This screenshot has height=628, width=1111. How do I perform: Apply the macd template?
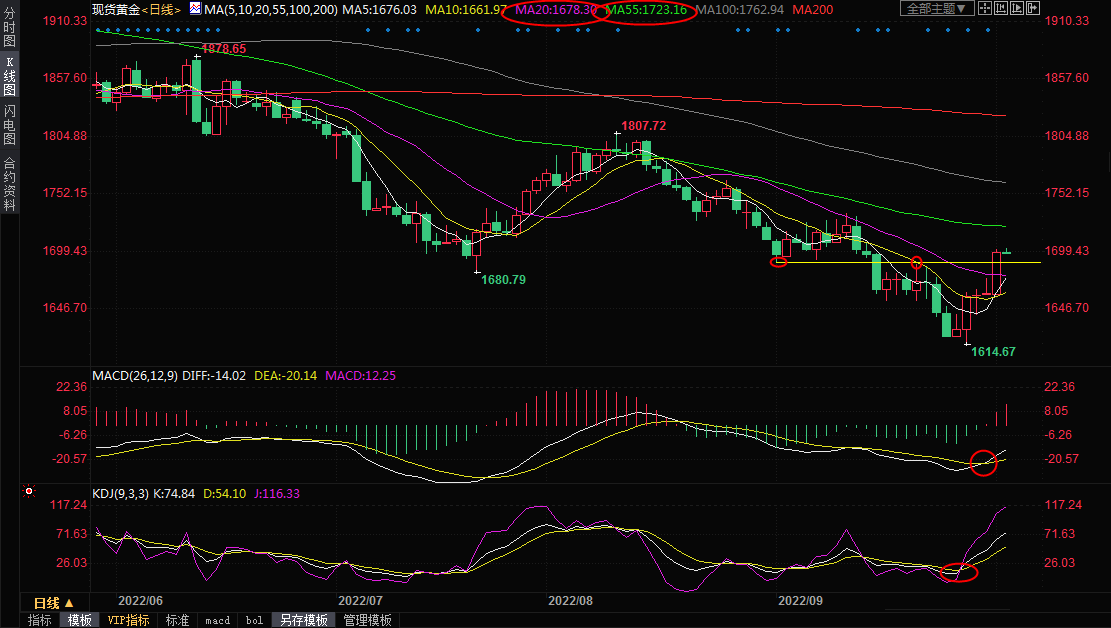coord(217,620)
